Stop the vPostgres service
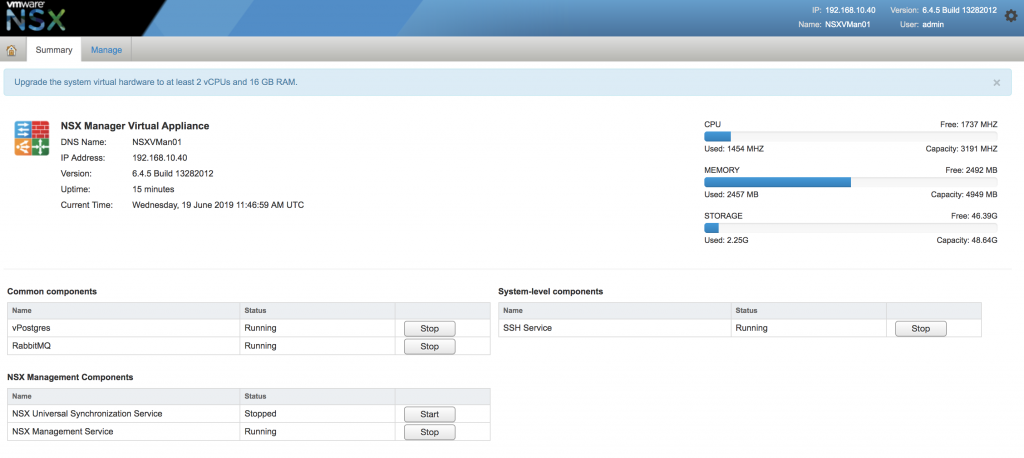The height and width of the screenshot is (458, 1024). click(x=430, y=329)
